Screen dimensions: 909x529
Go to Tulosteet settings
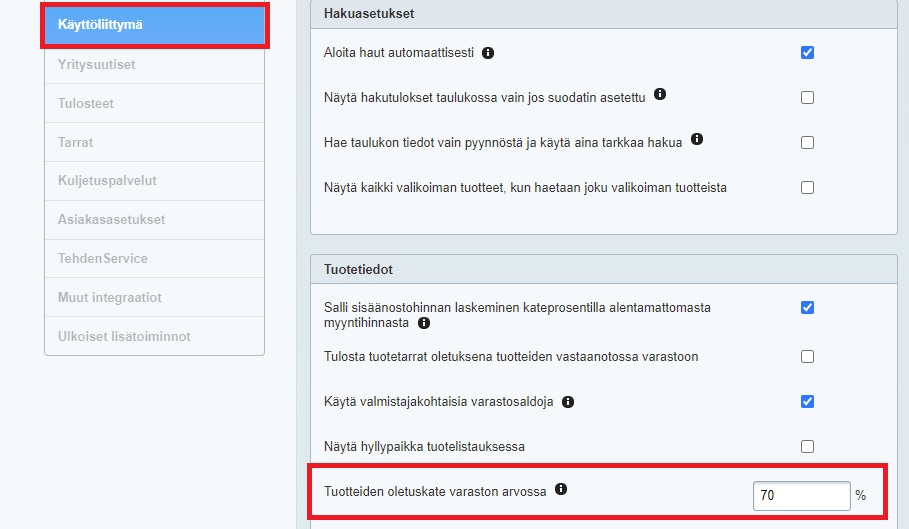pyautogui.click(x=154, y=103)
